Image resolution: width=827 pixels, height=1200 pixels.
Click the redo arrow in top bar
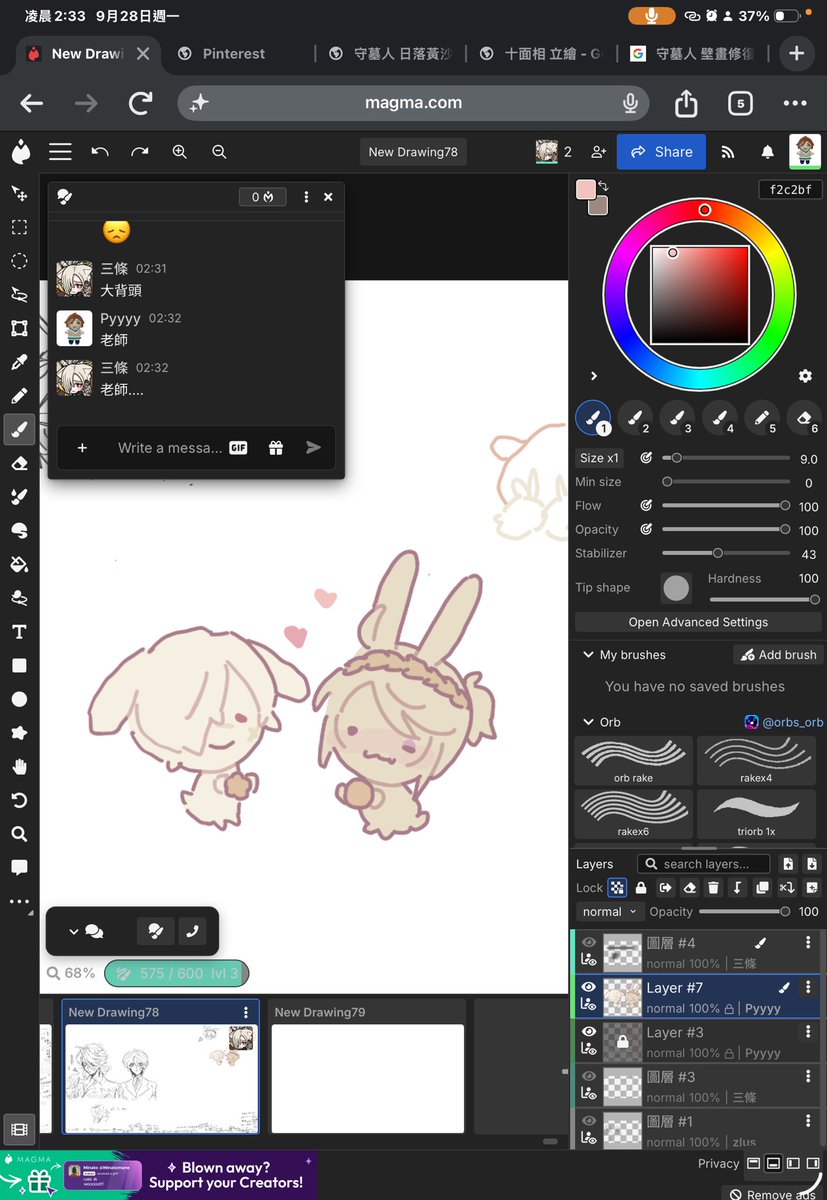[140, 152]
